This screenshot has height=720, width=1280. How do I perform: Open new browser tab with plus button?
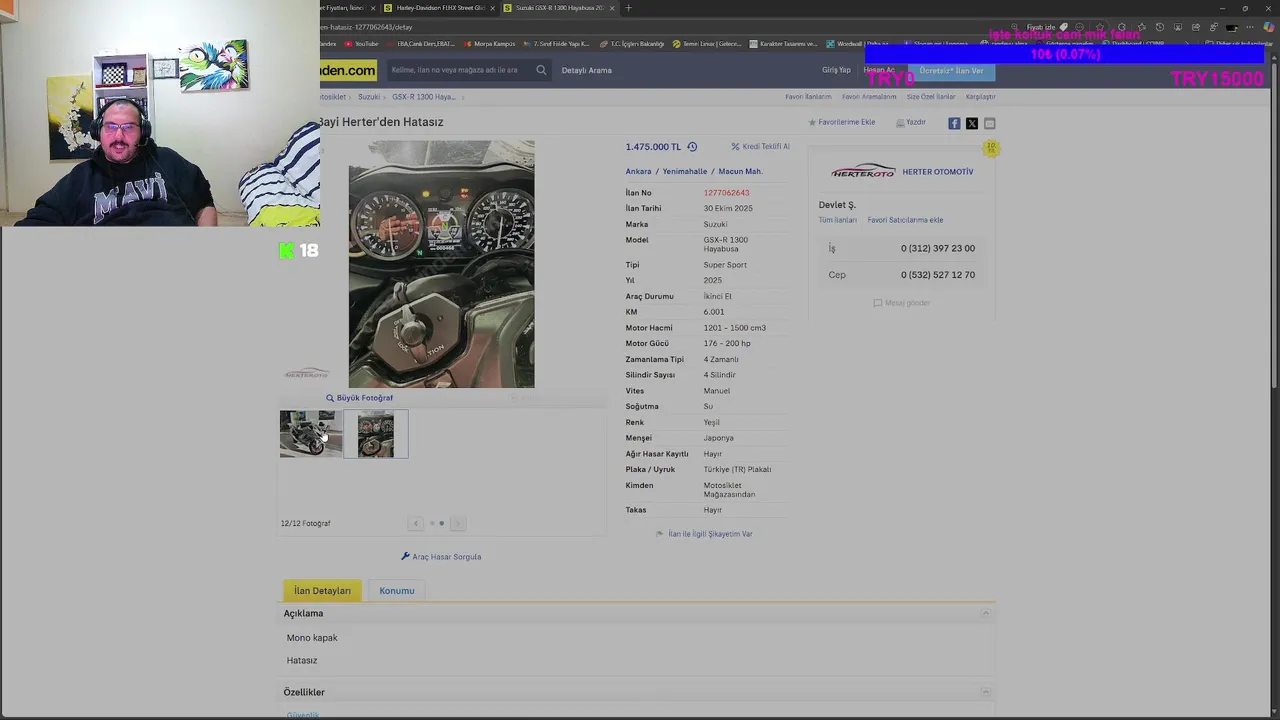(x=628, y=8)
